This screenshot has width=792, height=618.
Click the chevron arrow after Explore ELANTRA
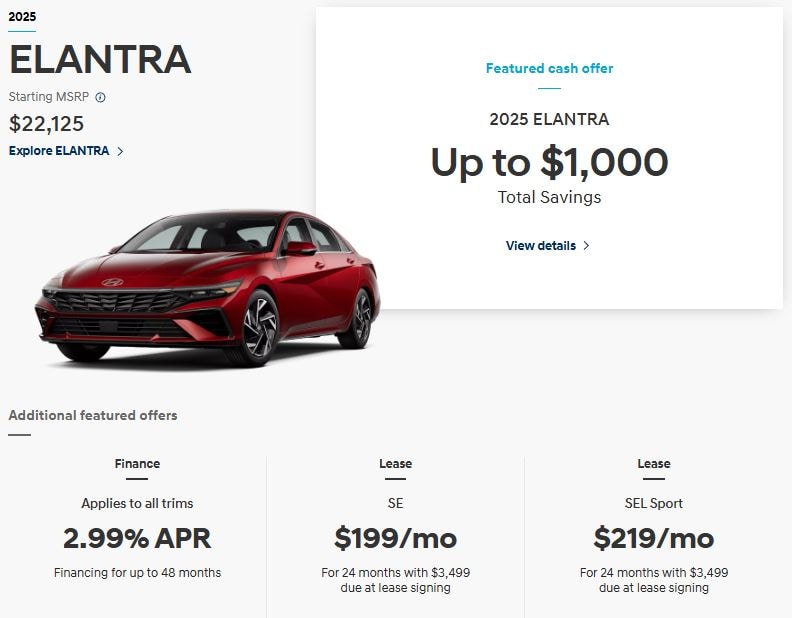pyautogui.click(x=120, y=152)
